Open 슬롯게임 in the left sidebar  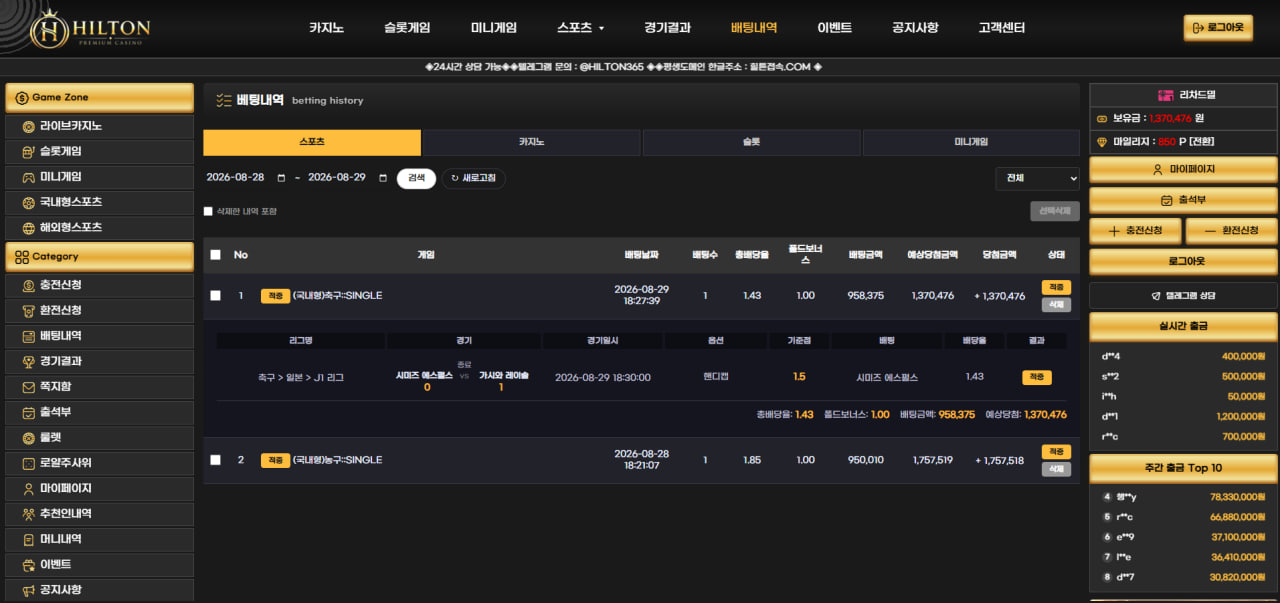[x=99, y=152]
